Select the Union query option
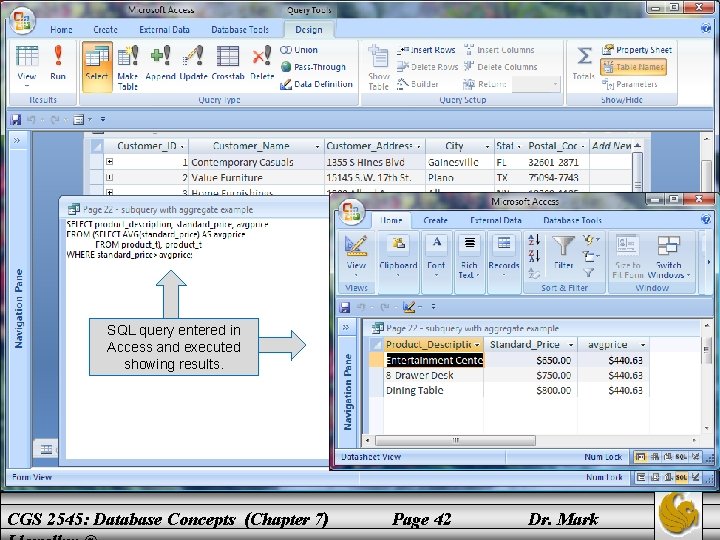This screenshot has width=720, height=540. click(299, 50)
